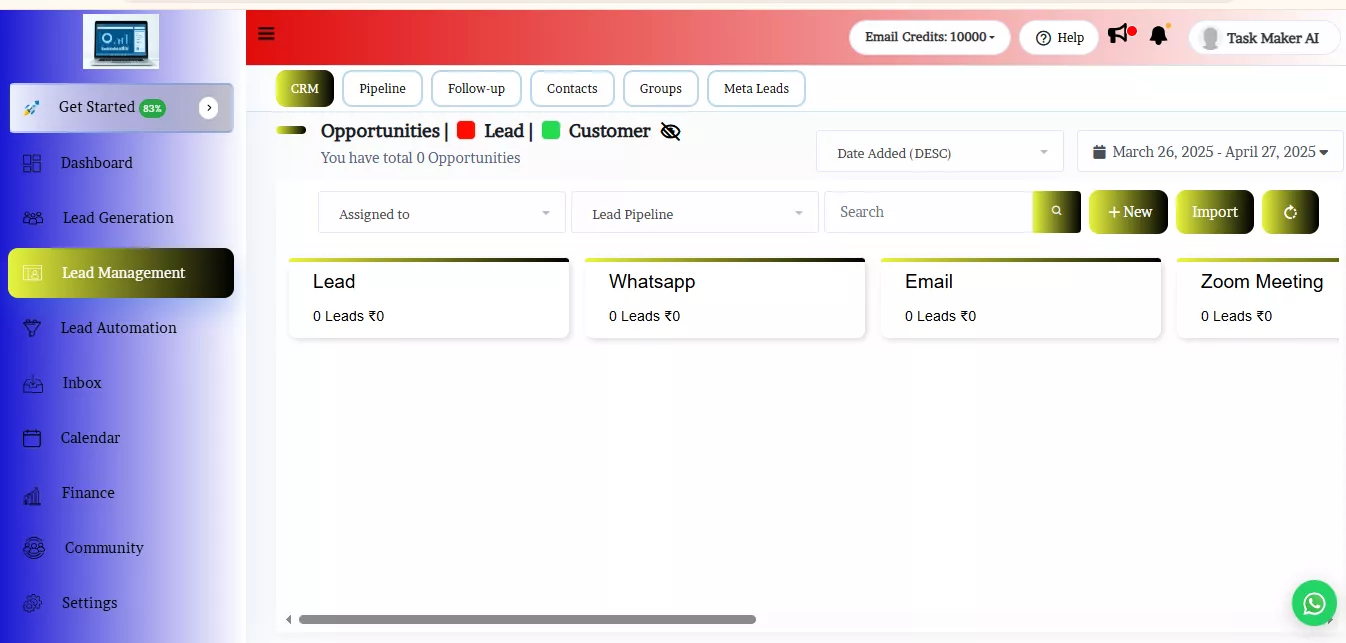Open the date range picker dropdown

(1210, 152)
